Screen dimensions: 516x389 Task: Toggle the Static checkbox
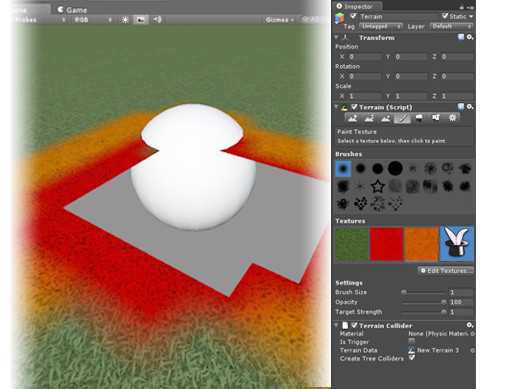tap(445, 16)
